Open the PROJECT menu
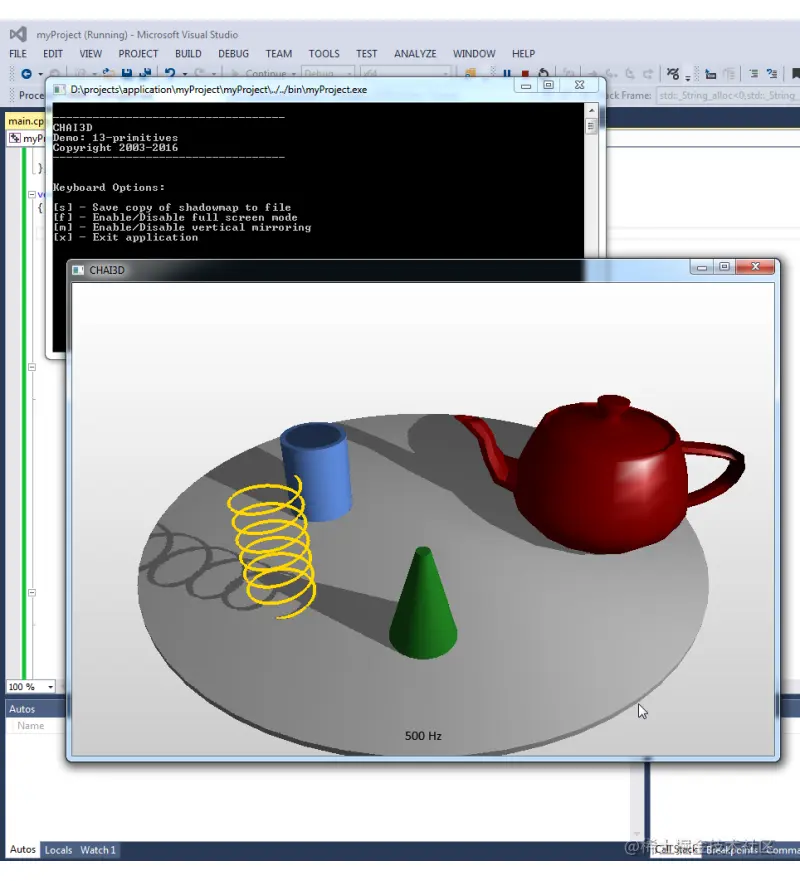Image resolution: width=800 pixels, height=881 pixels. 138,53
